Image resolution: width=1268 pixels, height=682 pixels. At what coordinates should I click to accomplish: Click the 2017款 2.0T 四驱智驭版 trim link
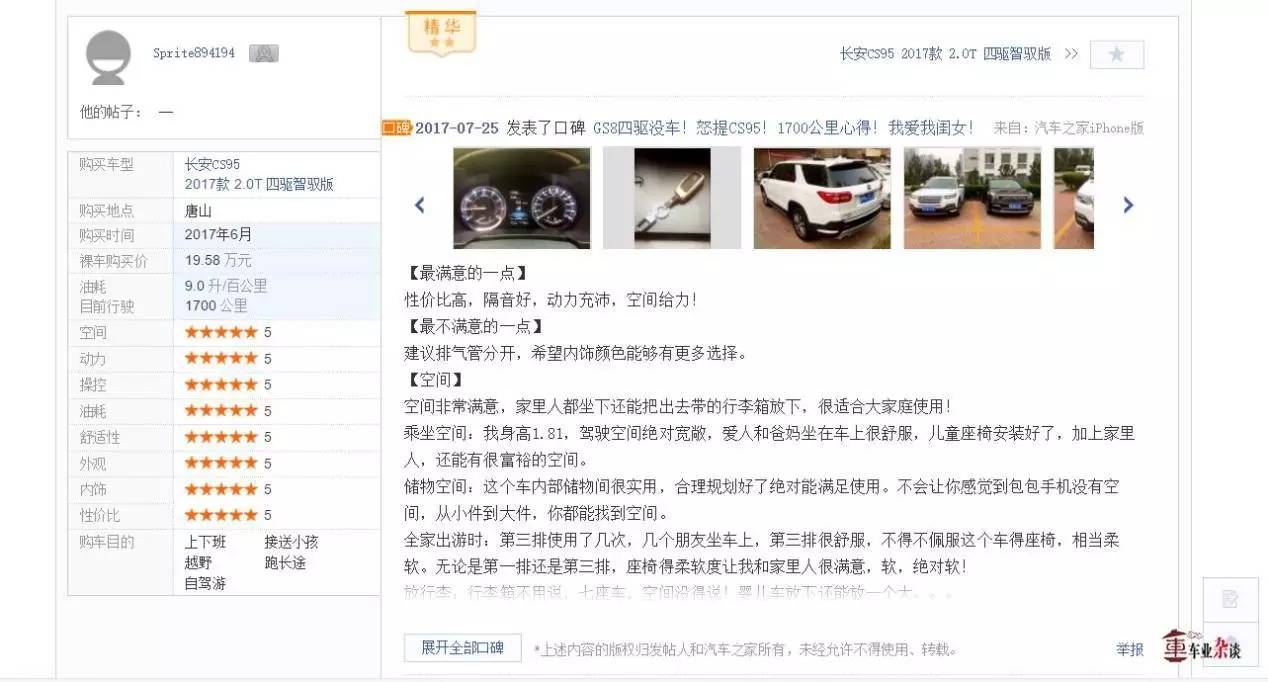pos(259,184)
